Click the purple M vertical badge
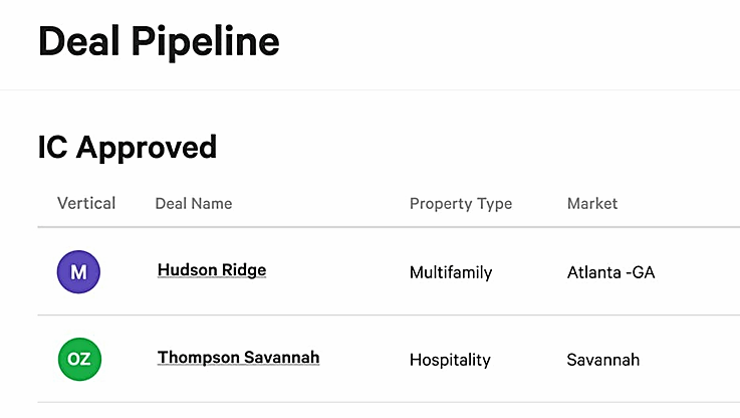This screenshot has height=418, width=740. click(x=78, y=272)
